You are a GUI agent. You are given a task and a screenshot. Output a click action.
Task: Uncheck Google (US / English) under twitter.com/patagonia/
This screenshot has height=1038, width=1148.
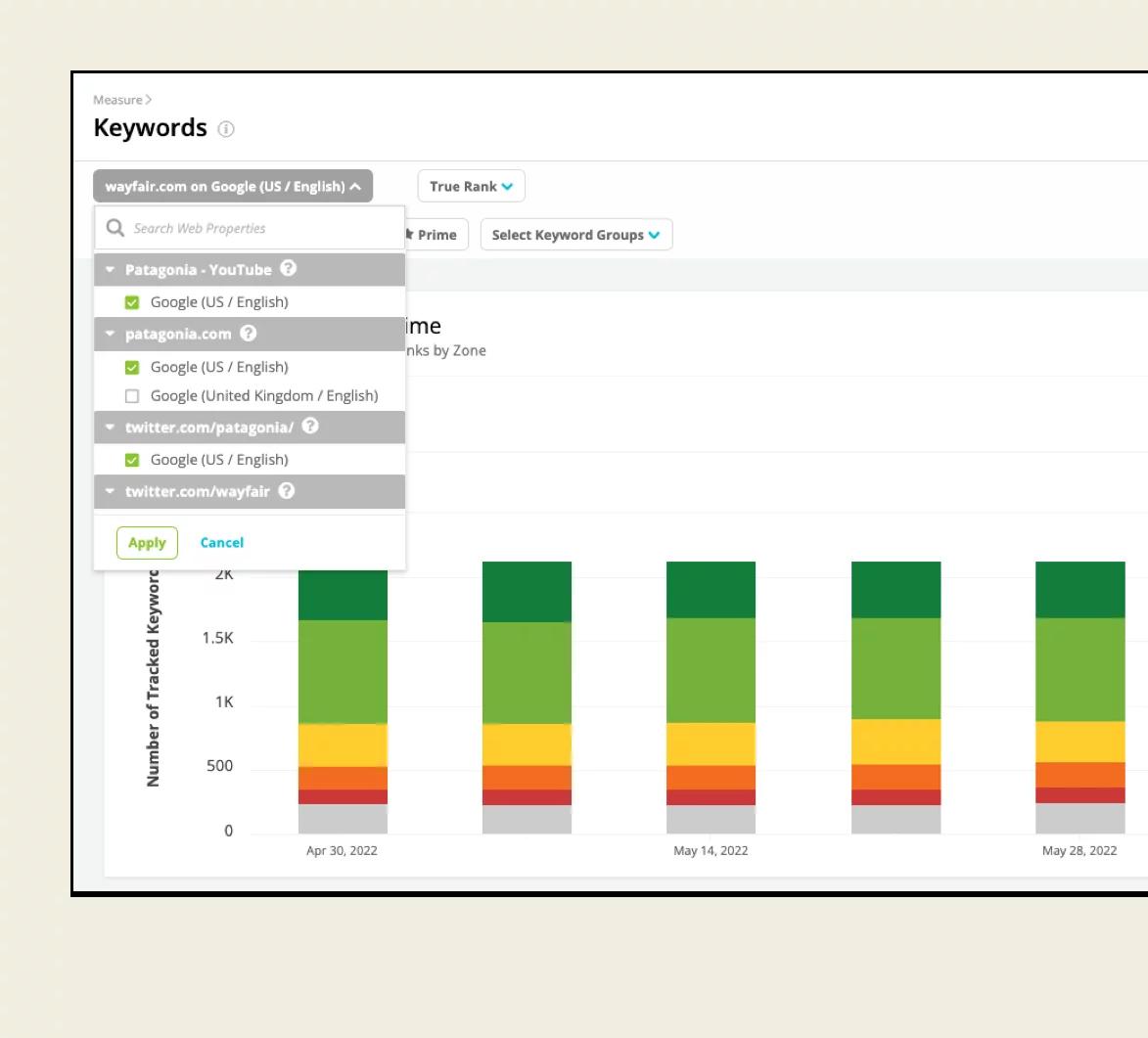[132, 460]
